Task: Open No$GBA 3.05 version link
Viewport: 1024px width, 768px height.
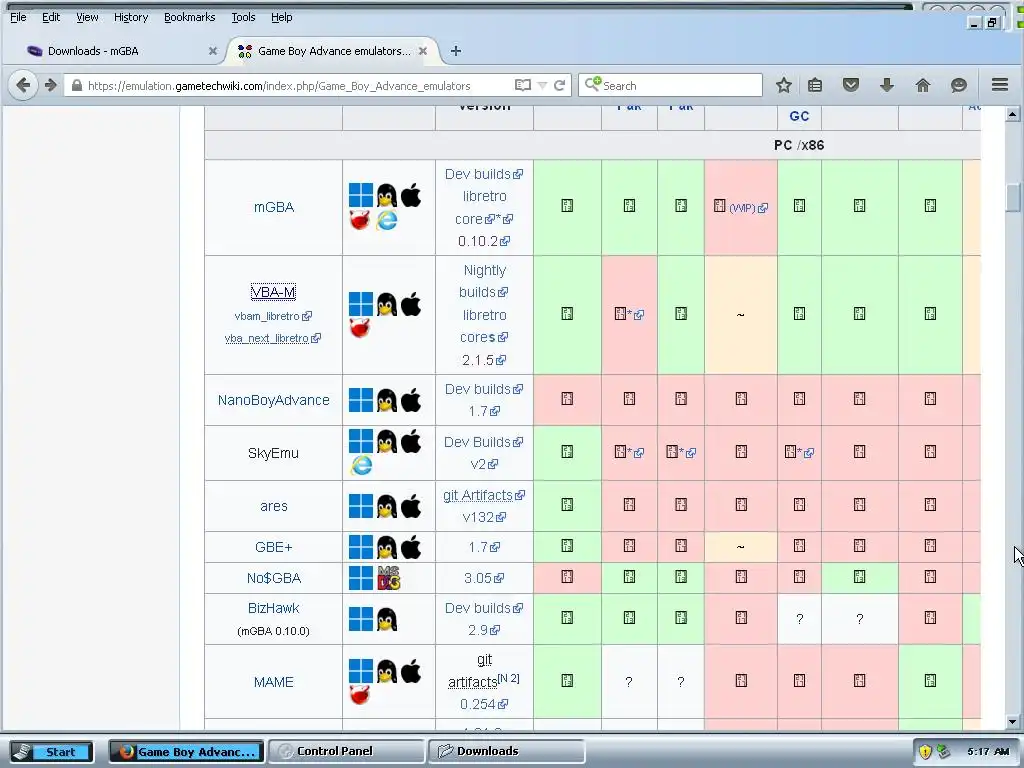Action: (x=484, y=578)
